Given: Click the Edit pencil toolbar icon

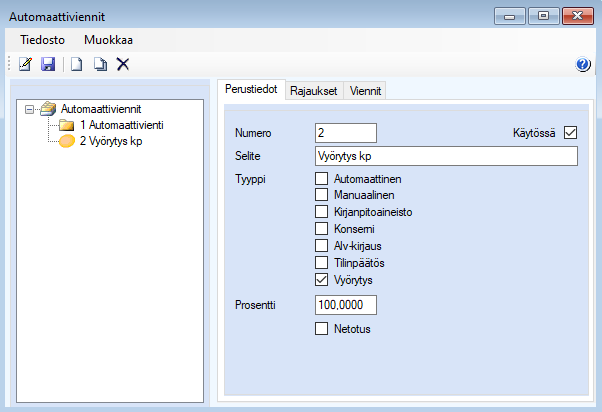Looking at the screenshot, I should click(x=25, y=64).
